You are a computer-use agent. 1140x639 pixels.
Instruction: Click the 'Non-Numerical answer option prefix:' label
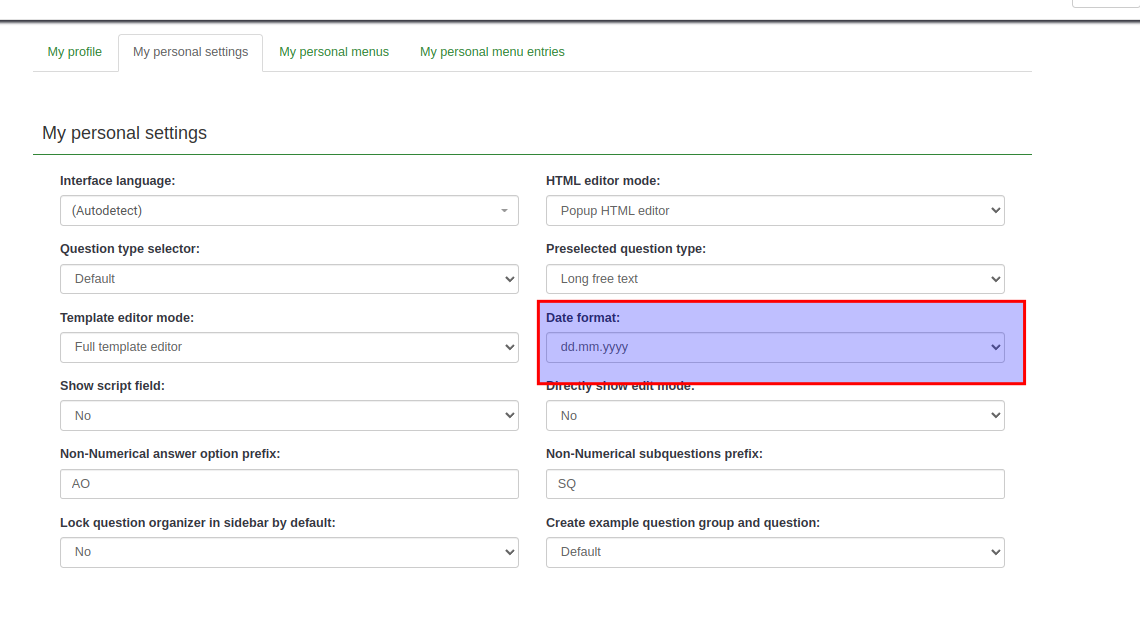[x=170, y=454]
